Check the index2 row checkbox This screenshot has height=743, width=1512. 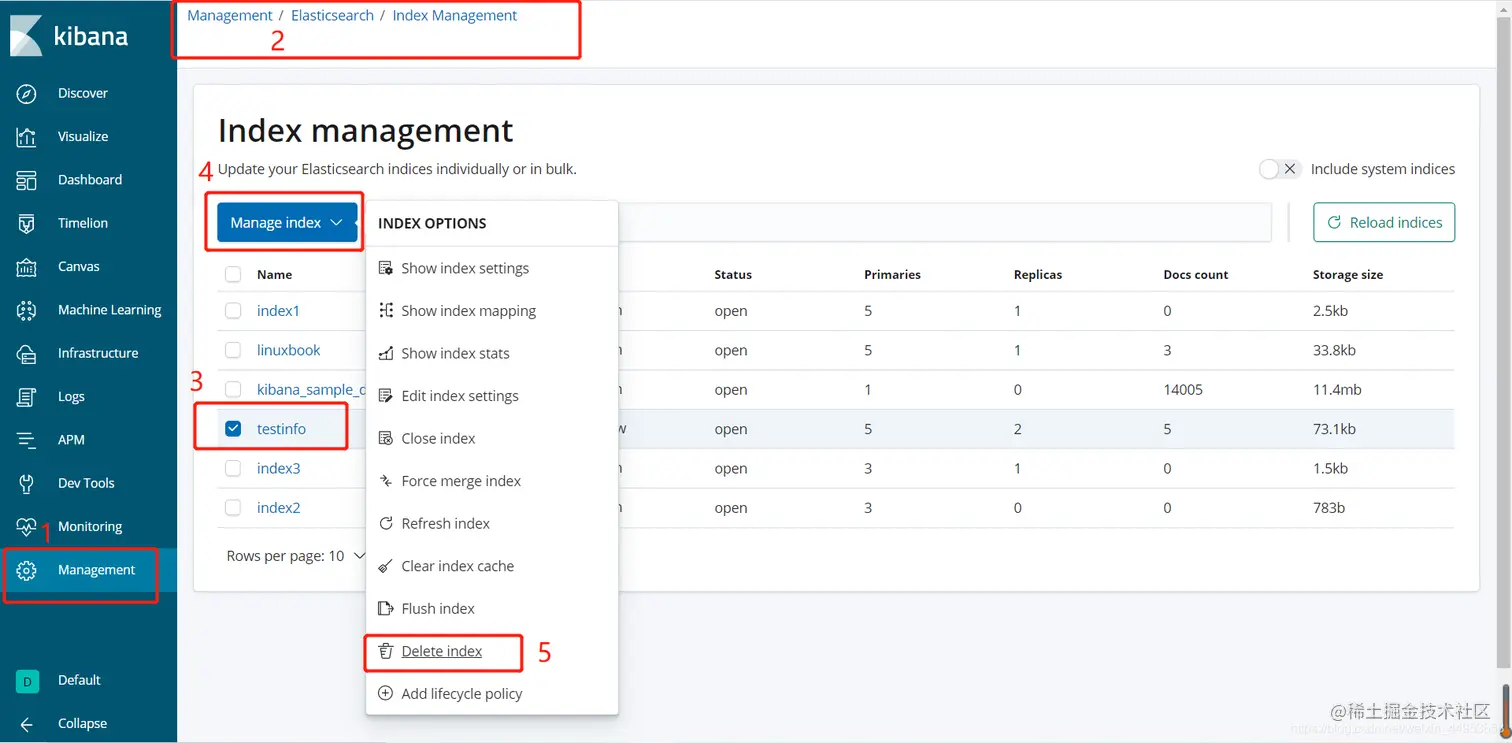coord(233,507)
